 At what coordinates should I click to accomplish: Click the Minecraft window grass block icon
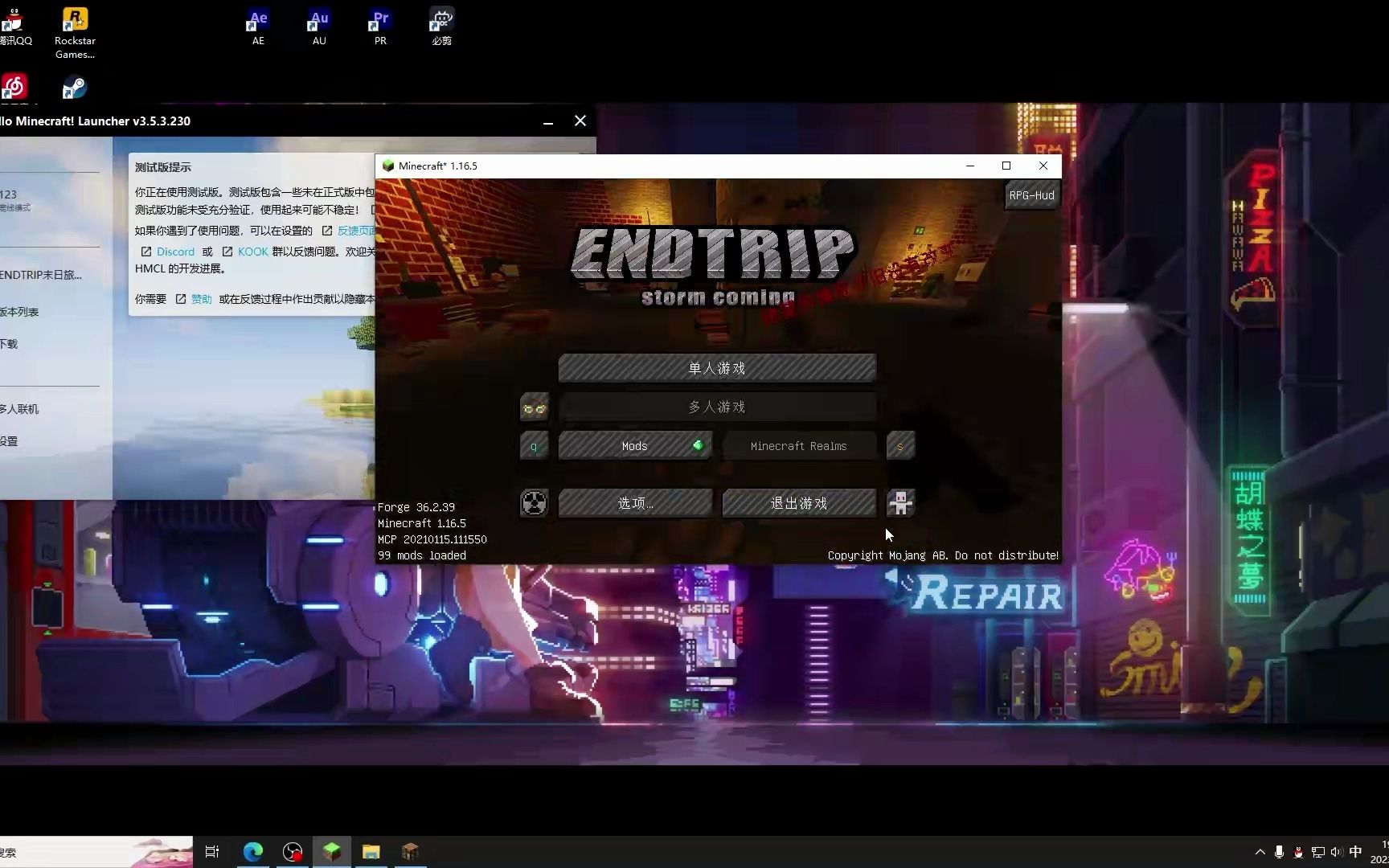[x=388, y=166]
